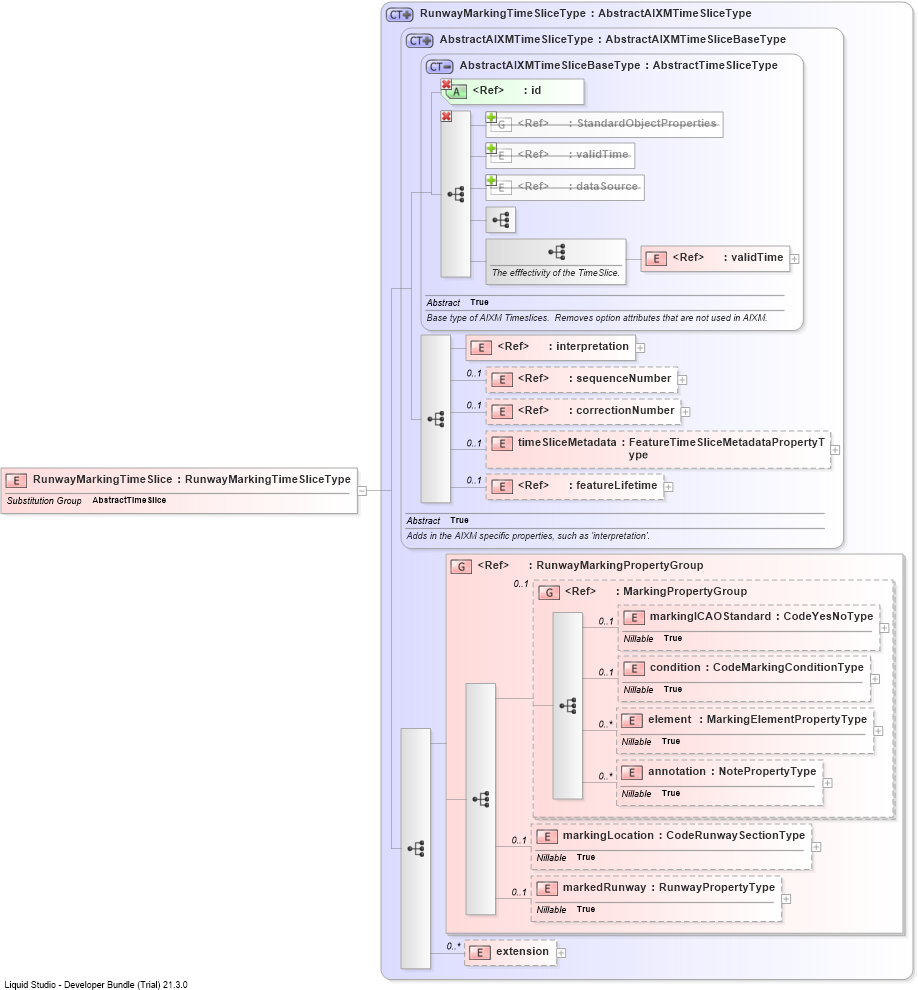The width and height of the screenshot is (918, 990).
Task: Select the 'AbstractTimeSlice' substitution group value
Action: tap(129, 500)
